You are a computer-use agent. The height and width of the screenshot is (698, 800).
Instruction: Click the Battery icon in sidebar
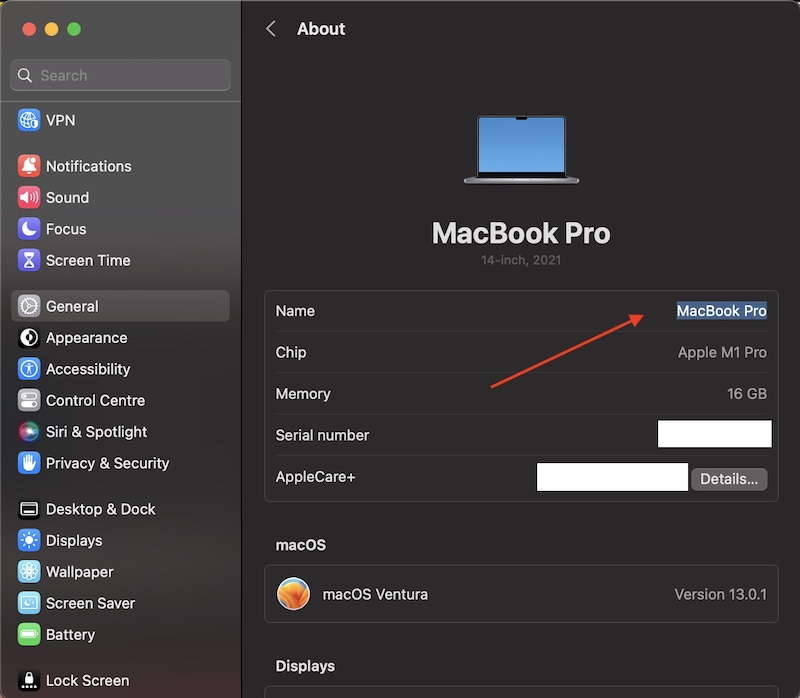29,635
